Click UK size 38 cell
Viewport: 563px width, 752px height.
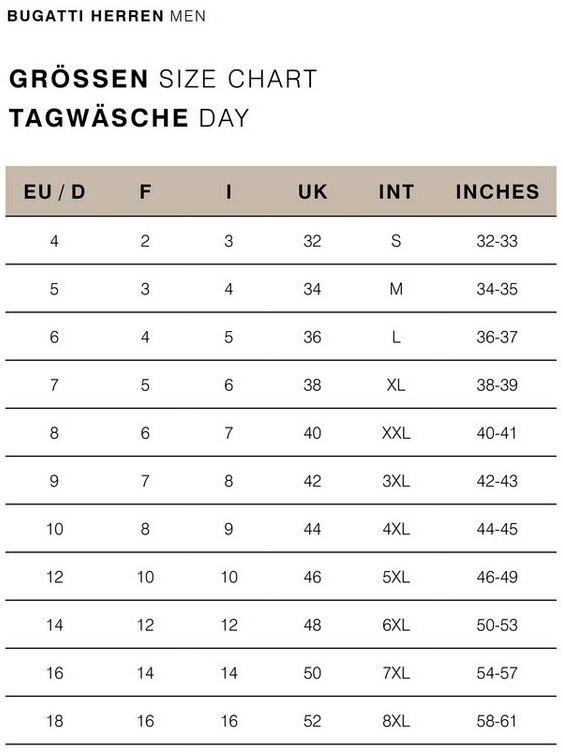(312, 385)
